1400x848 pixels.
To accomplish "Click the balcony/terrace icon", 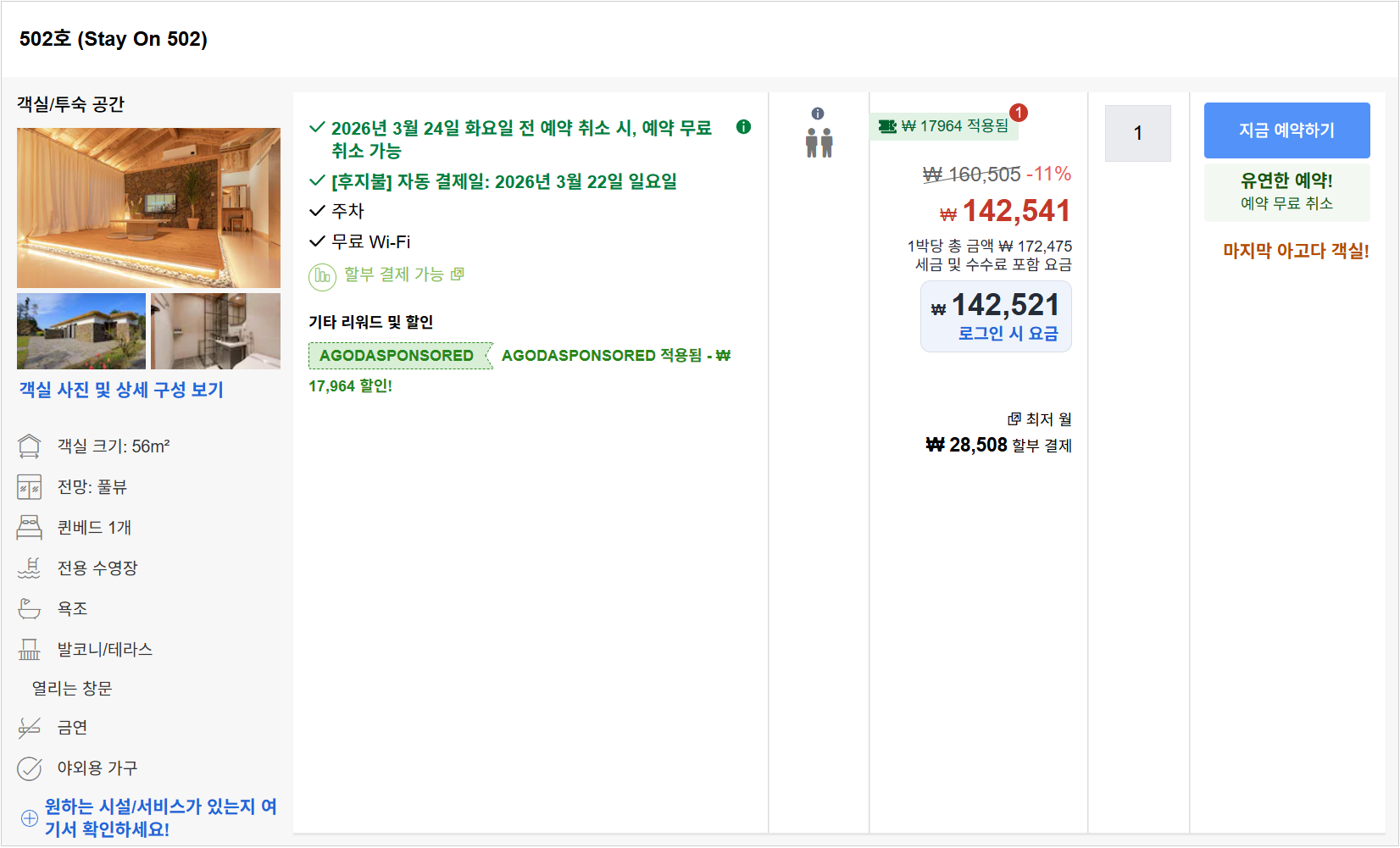I will coord(30,650).
